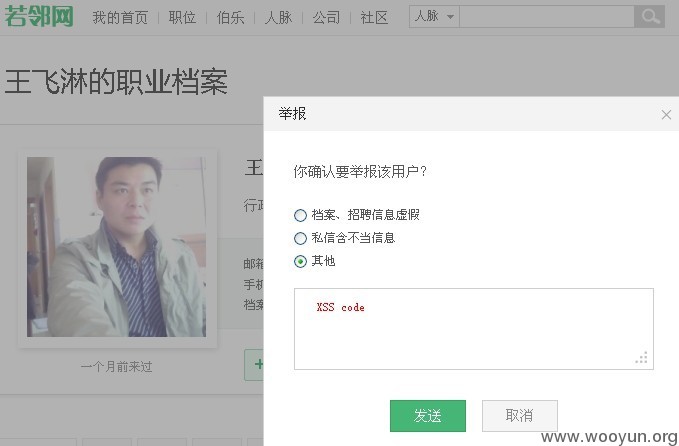Go to 职位 navigation item
This screenshot has width=679, height=446.
coord(182,18)
